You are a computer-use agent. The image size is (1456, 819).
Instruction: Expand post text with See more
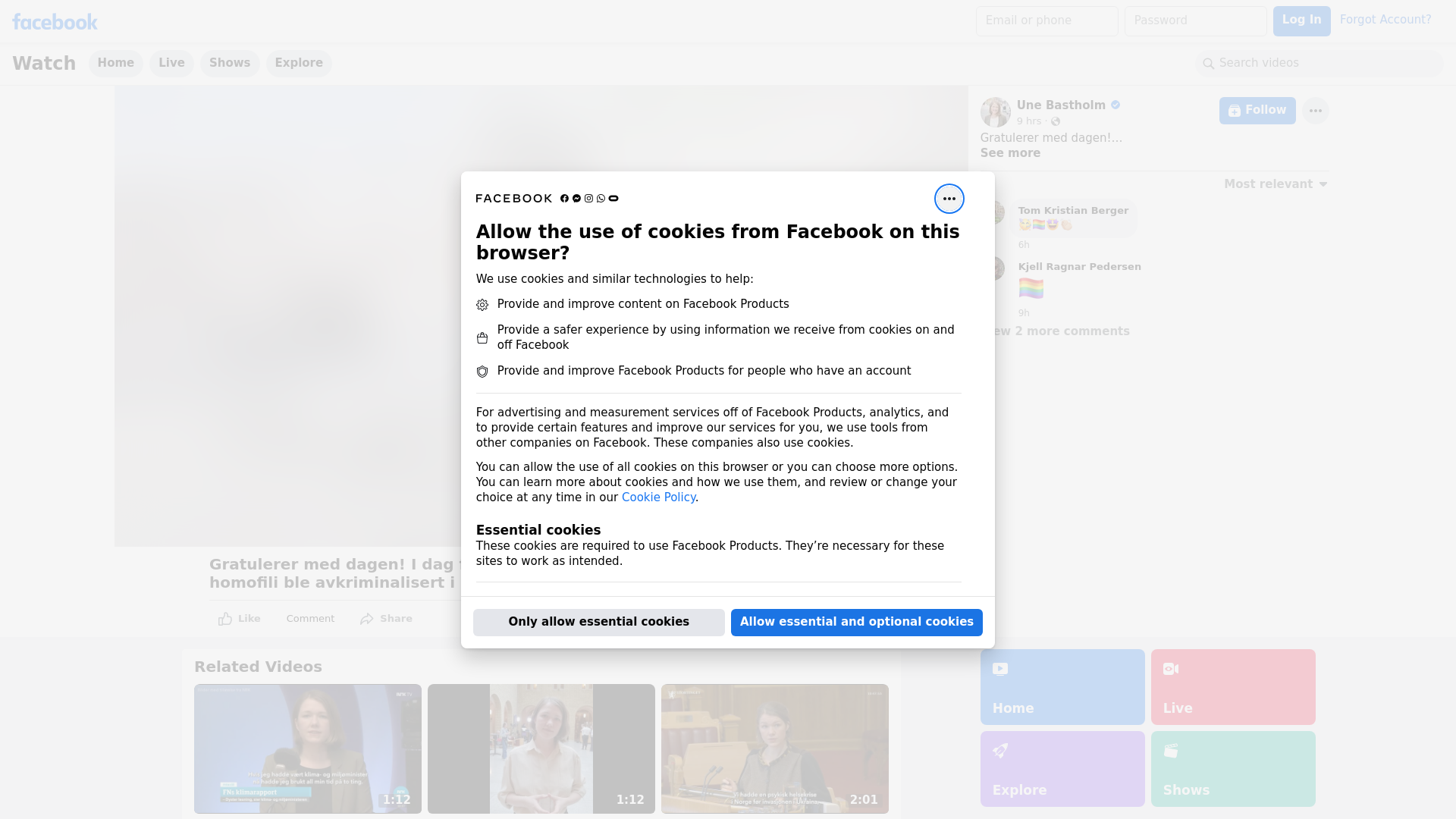[1010, 153]
